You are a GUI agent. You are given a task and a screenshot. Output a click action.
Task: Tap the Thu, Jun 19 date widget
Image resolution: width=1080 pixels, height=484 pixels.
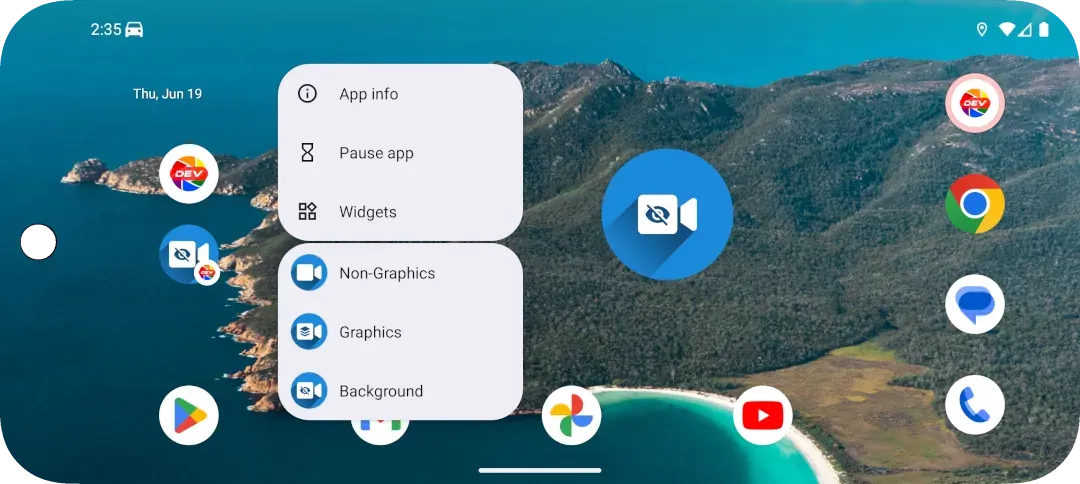tap(167, 94)
